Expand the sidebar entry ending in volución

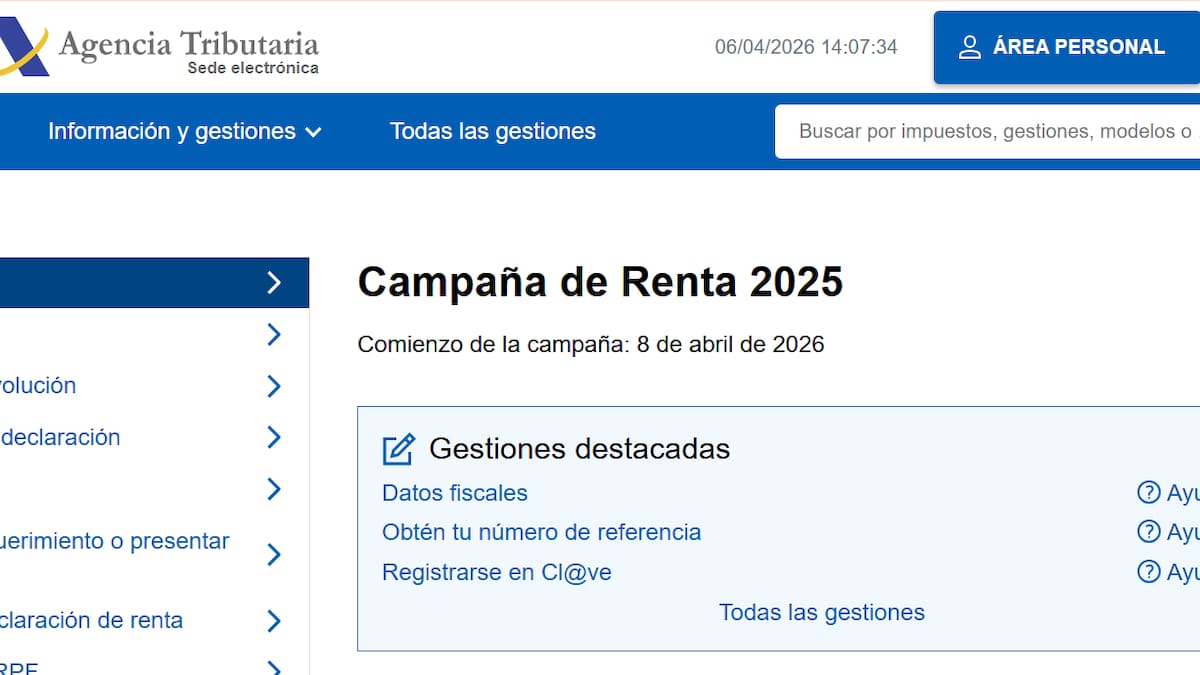[x=274, y=386]
